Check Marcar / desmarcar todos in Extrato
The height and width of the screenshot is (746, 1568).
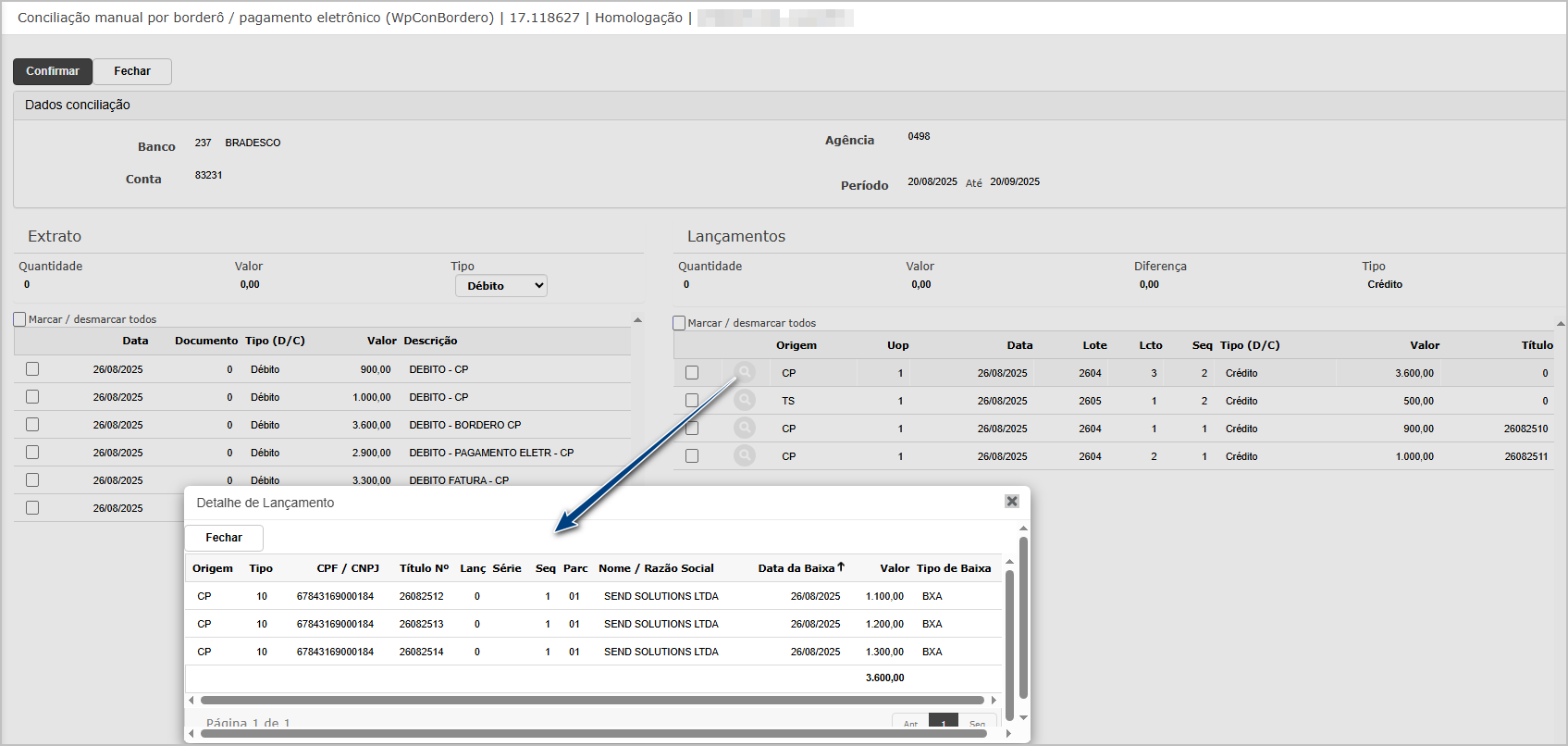pyautogui.click(x=20, y=319)
